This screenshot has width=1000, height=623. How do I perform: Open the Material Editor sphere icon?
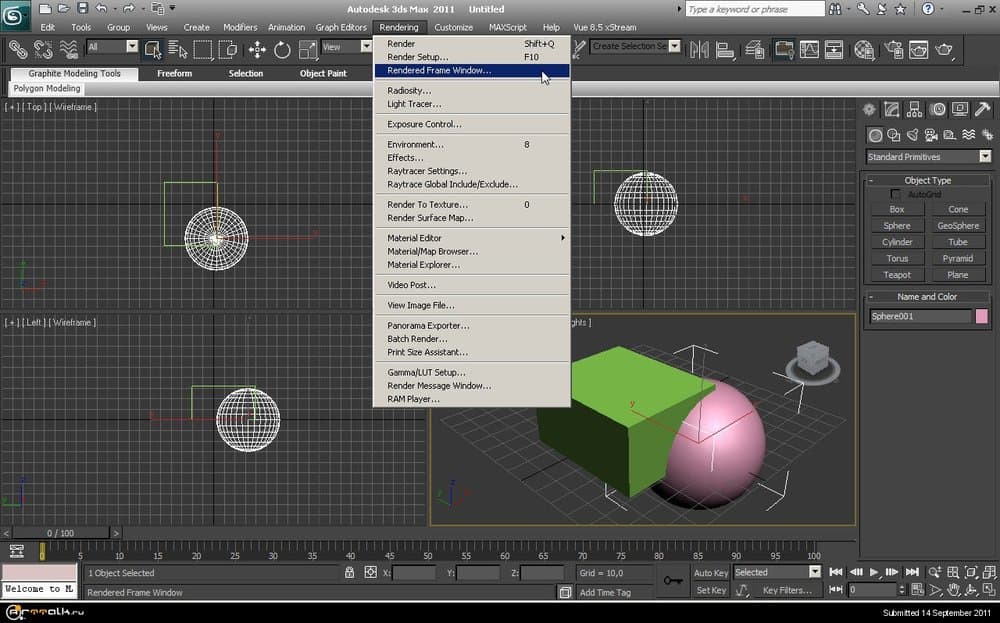click(x=864, y=49)
